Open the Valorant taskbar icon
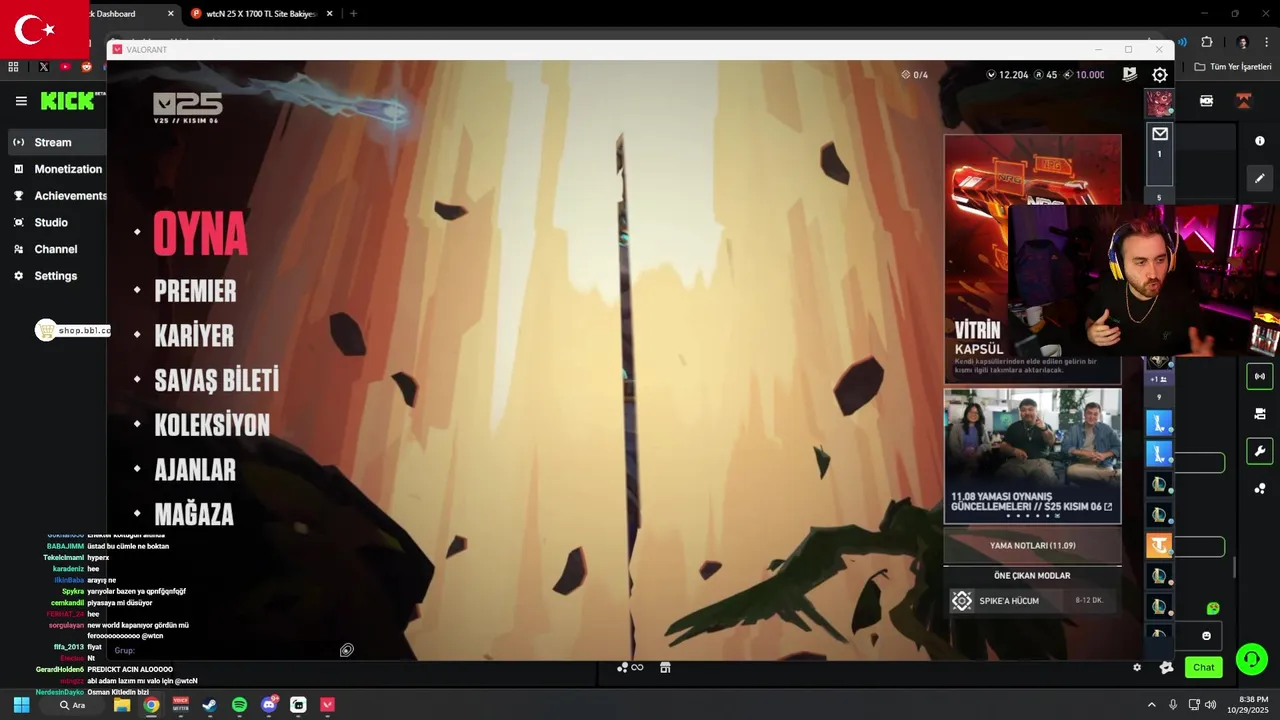 click(327, 705)
